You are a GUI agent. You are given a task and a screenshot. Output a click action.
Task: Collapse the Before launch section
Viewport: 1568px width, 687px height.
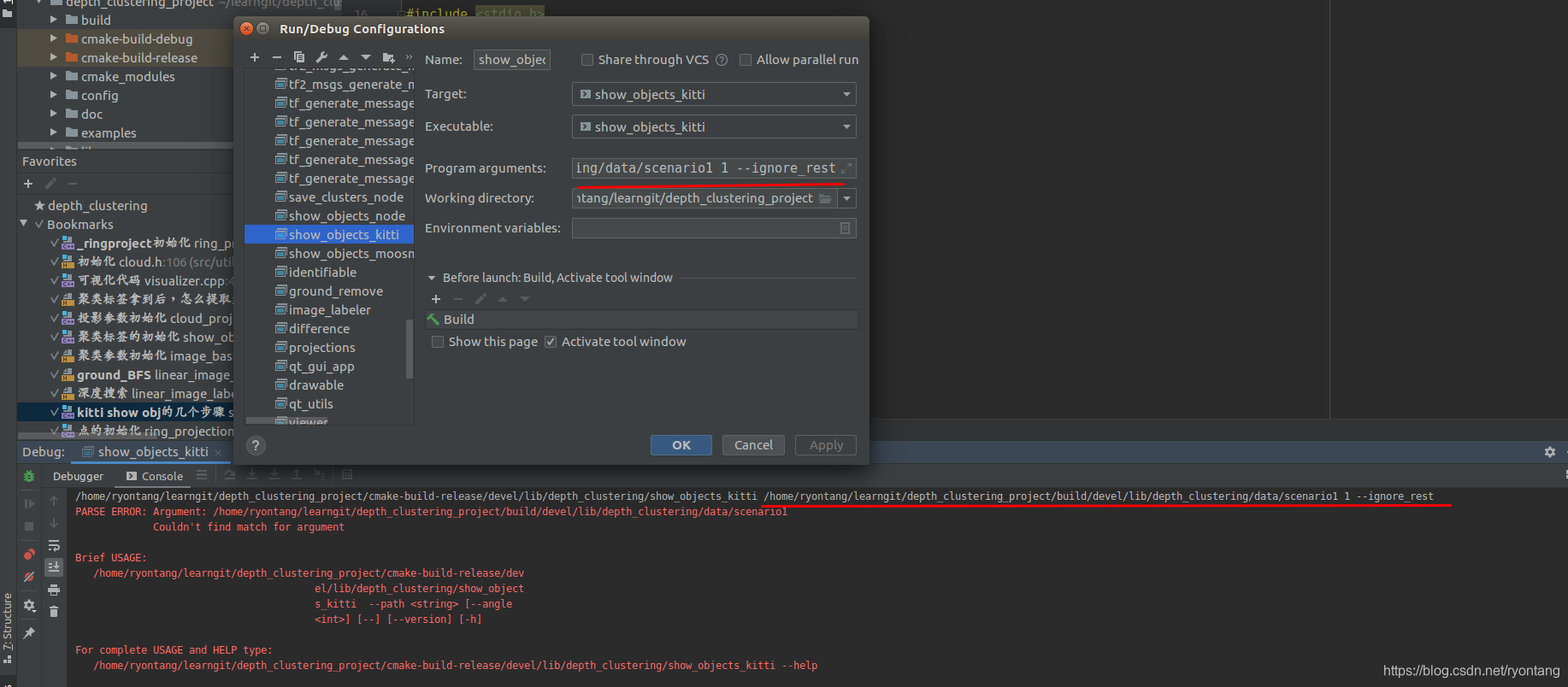432,278
